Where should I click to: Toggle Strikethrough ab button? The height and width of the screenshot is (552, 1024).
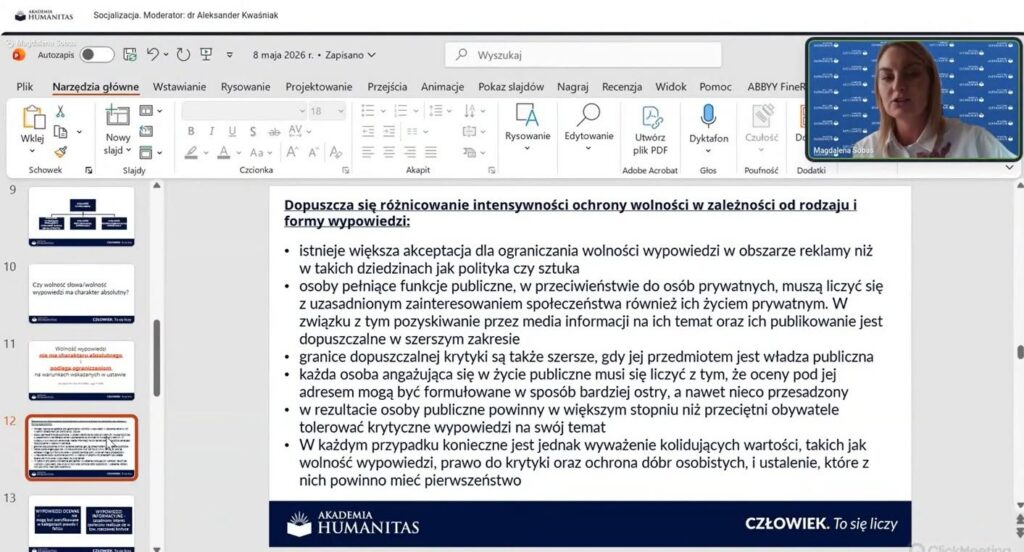(274, 131)
